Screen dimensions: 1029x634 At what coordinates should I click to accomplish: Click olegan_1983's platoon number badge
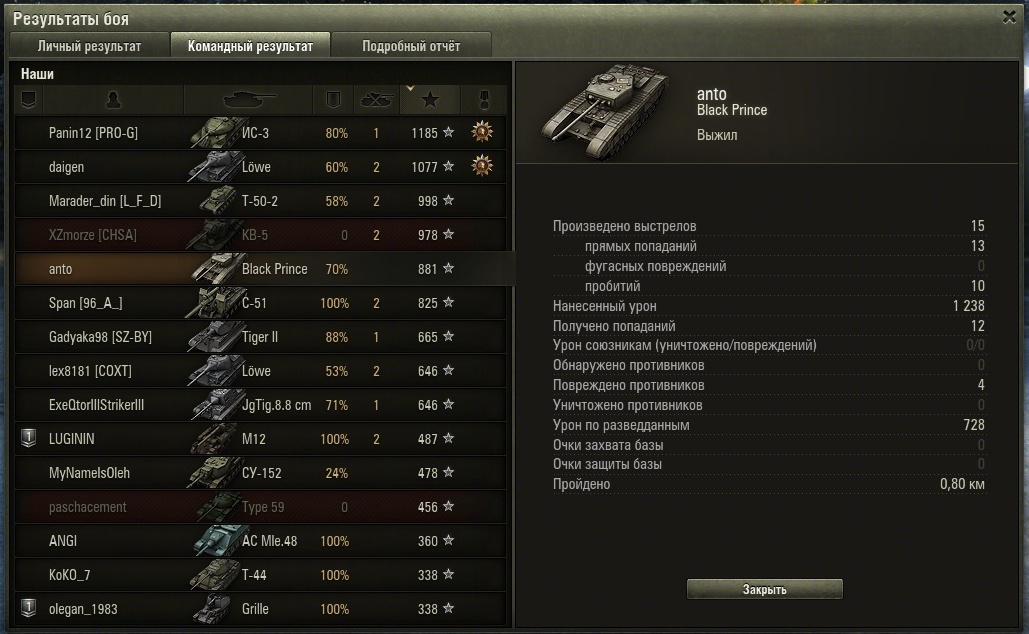click(x=28, y=608)
